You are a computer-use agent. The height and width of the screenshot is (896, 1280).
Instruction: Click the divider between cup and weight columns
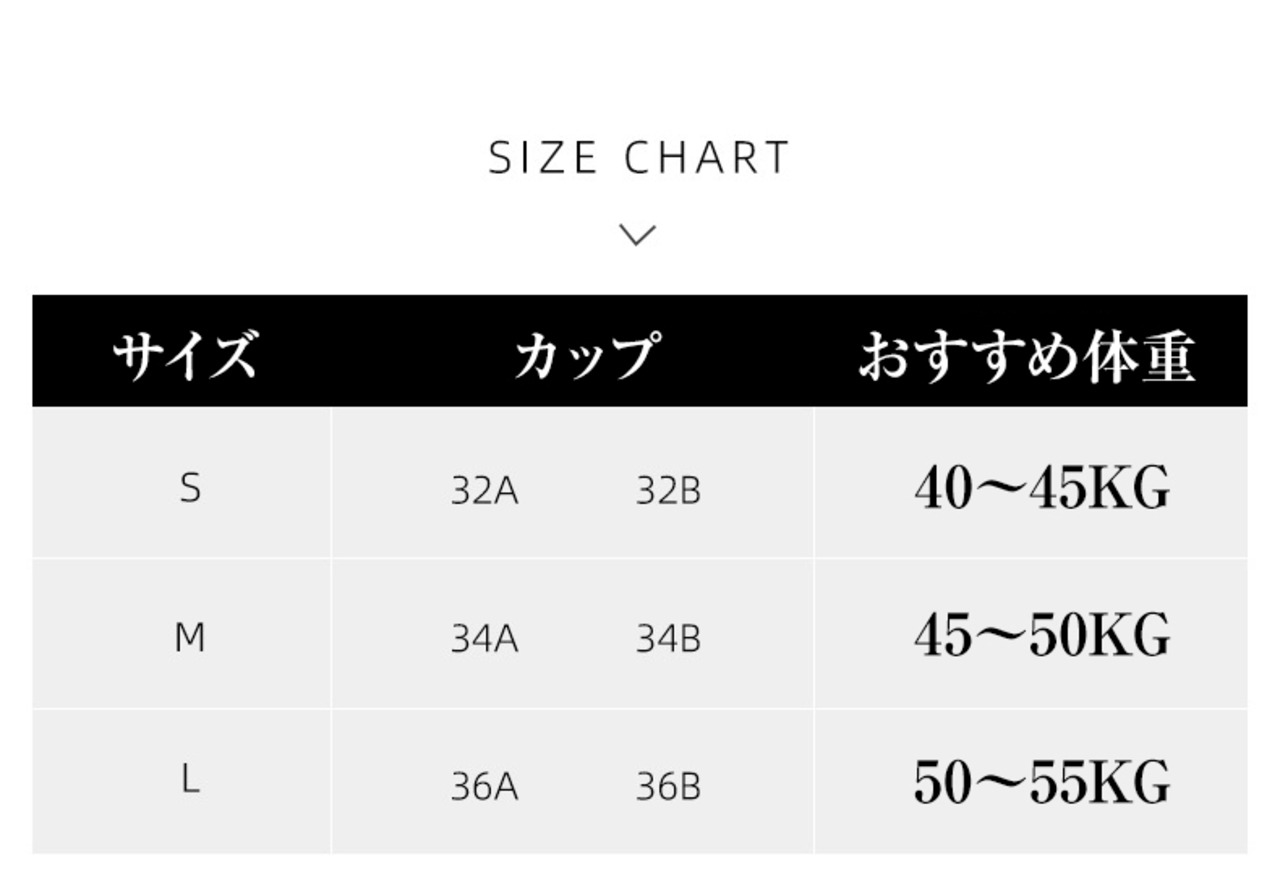click(814, 630)
